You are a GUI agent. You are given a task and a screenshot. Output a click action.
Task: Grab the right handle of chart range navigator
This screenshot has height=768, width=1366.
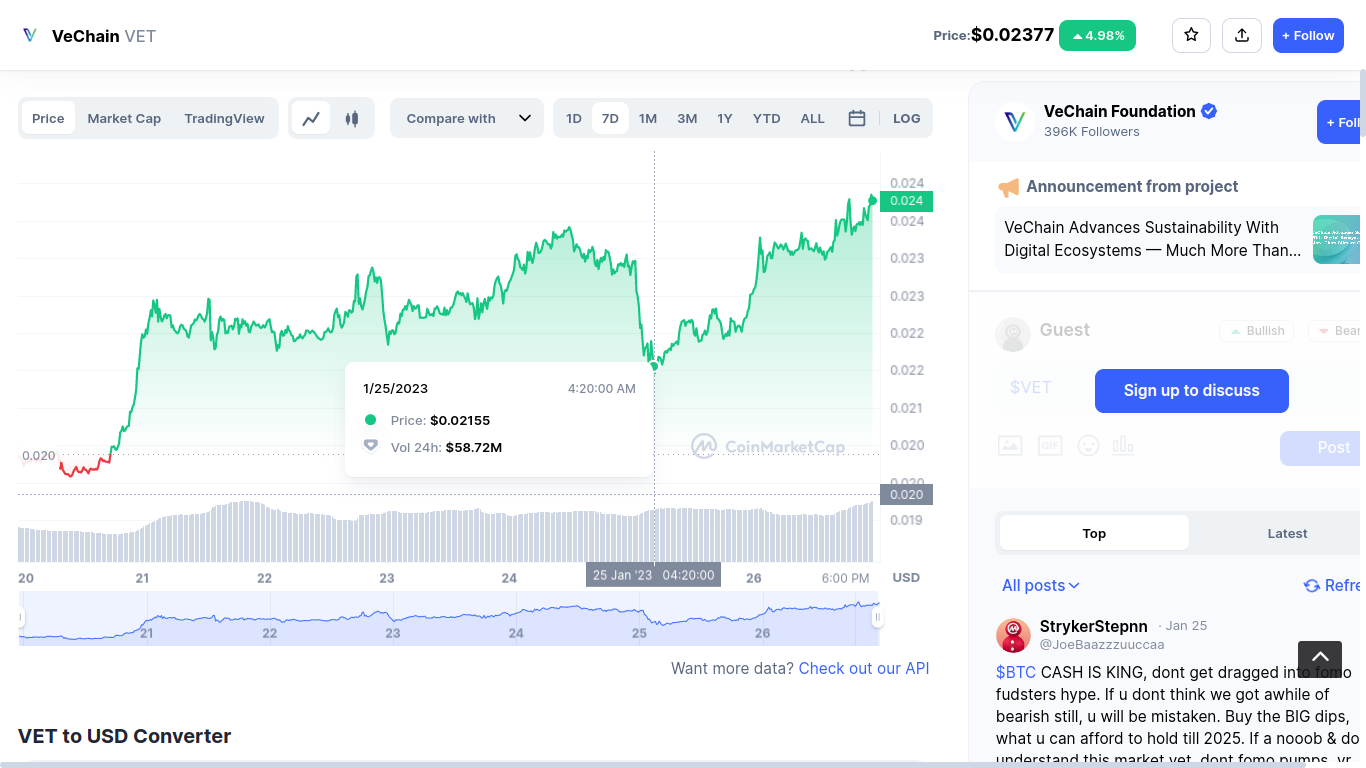tap(877, 618)
